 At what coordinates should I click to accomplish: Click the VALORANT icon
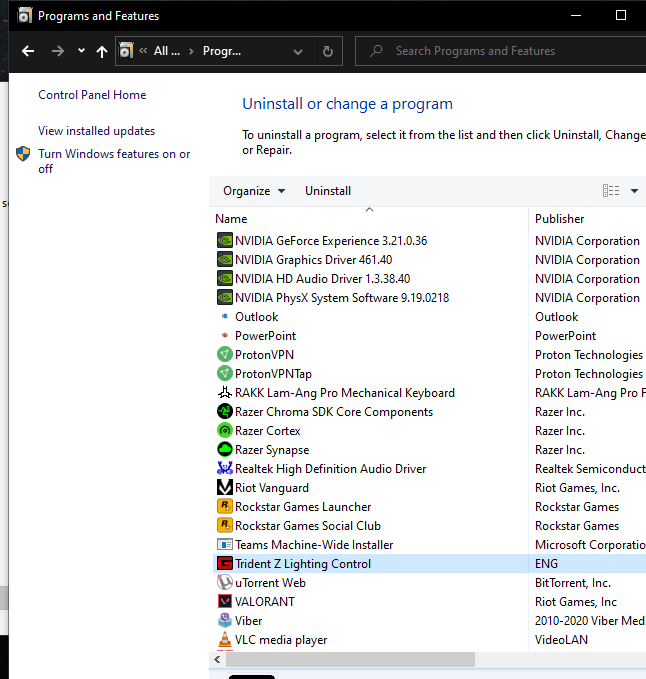pos(225,601)
